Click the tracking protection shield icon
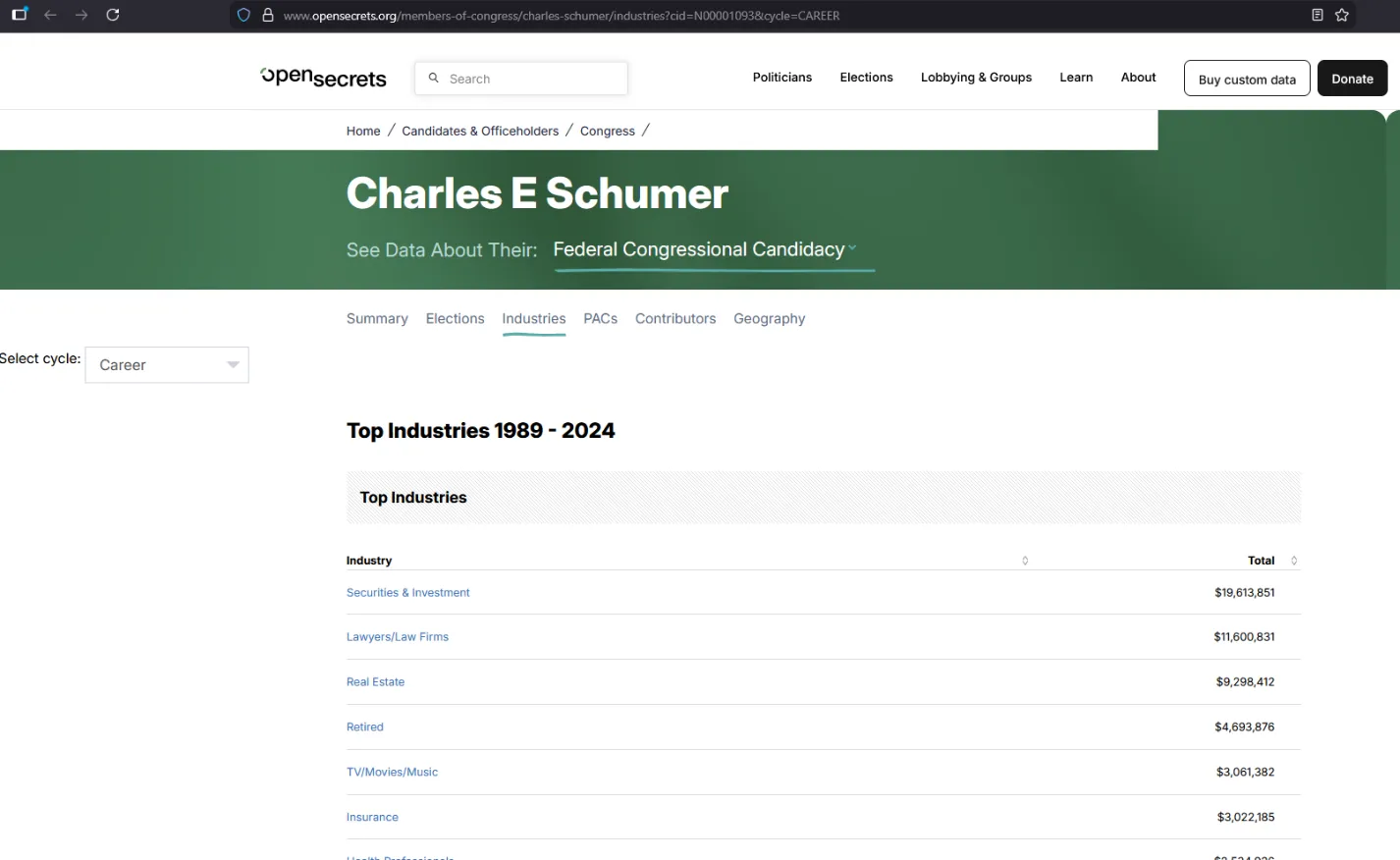 click(x=243, y=16)
